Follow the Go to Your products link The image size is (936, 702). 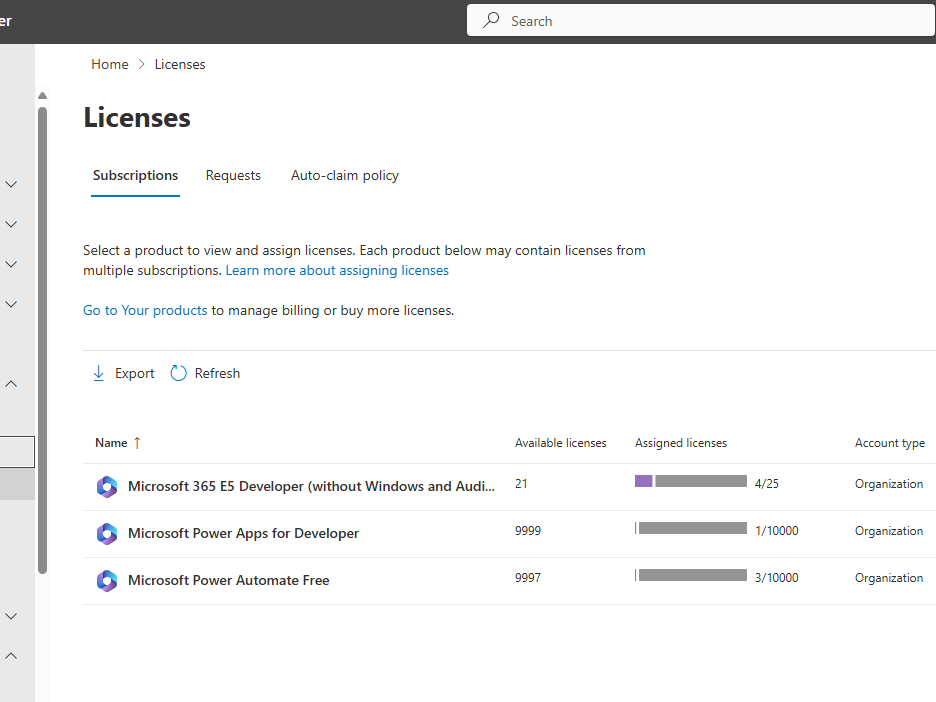[145, 310]
